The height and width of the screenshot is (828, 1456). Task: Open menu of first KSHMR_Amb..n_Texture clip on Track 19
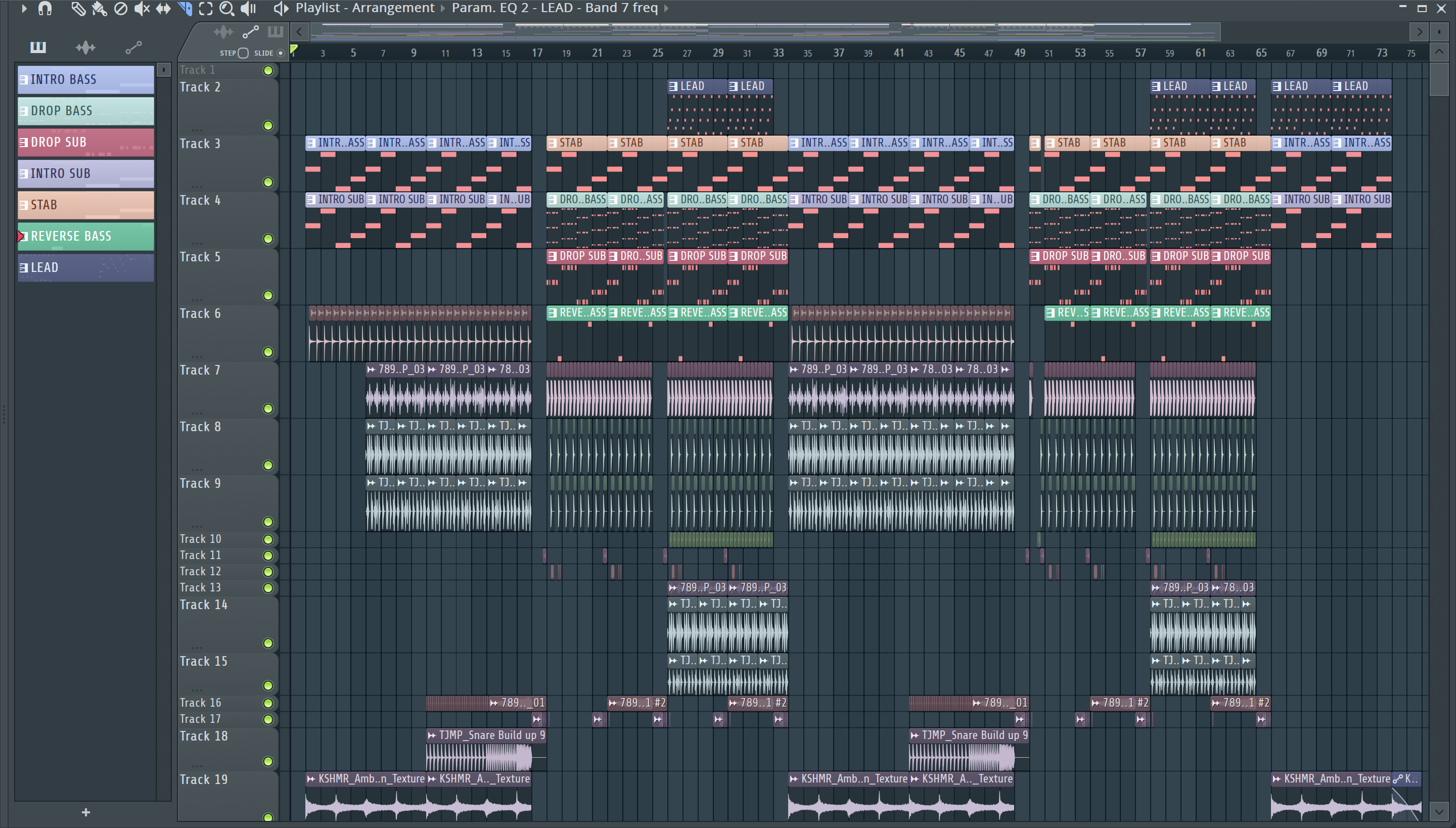[310, 779]
